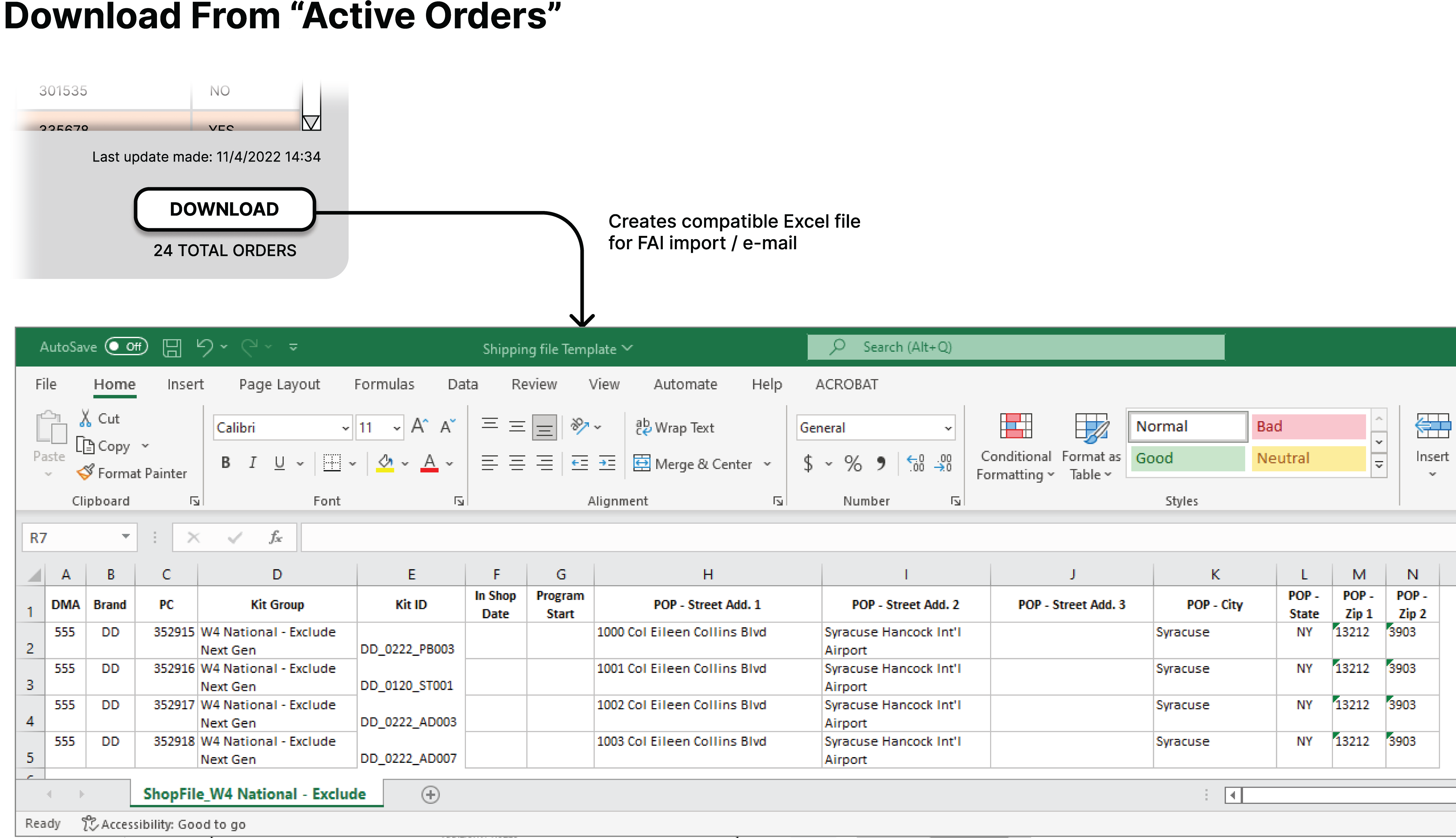Click the percent style icon

(853, 463)
